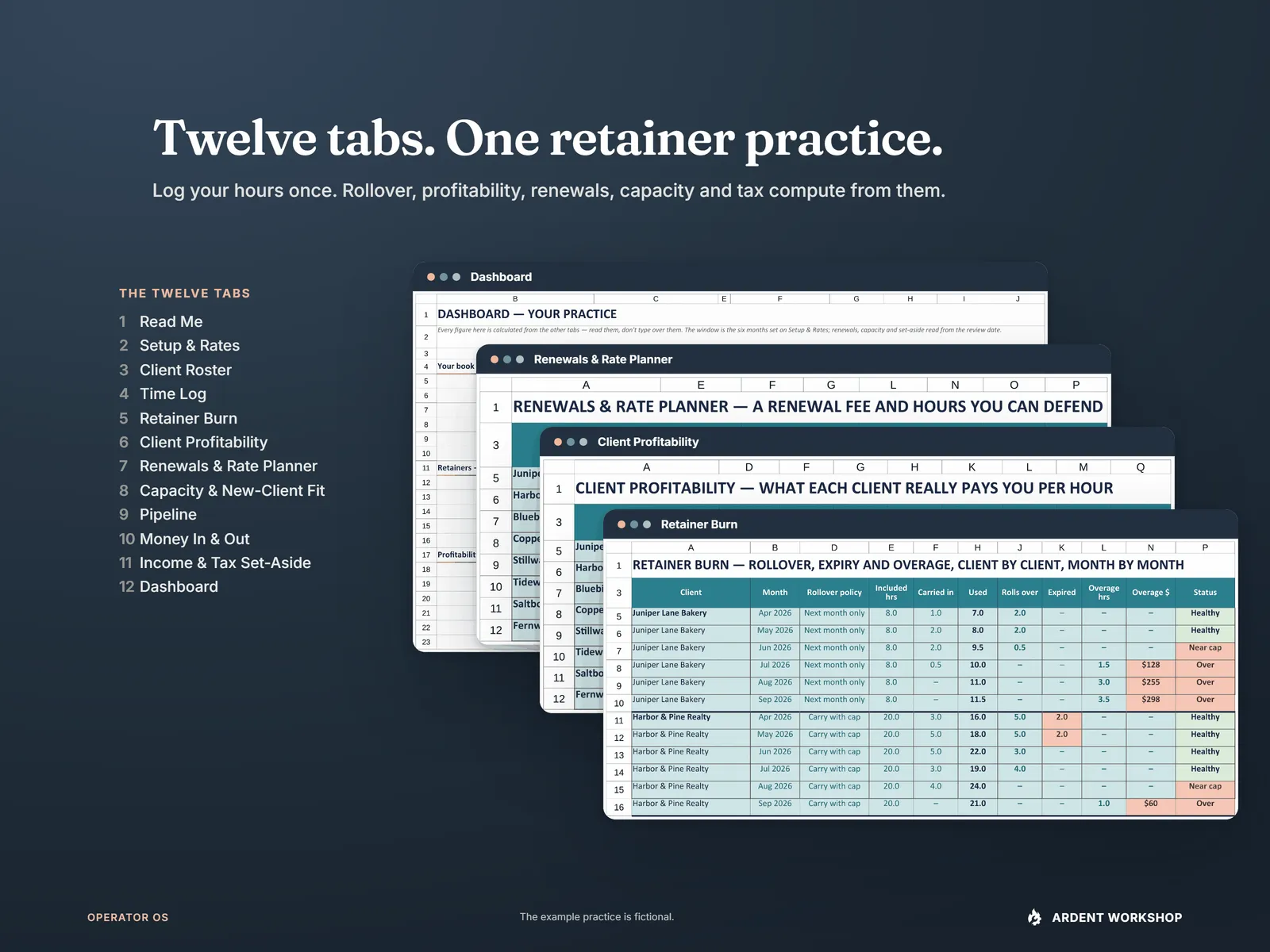Click the orange dot in the Dashboard window title bar
Image resolution: width=1270 pixels, height=952 pixels.
[x=431, y=277]
